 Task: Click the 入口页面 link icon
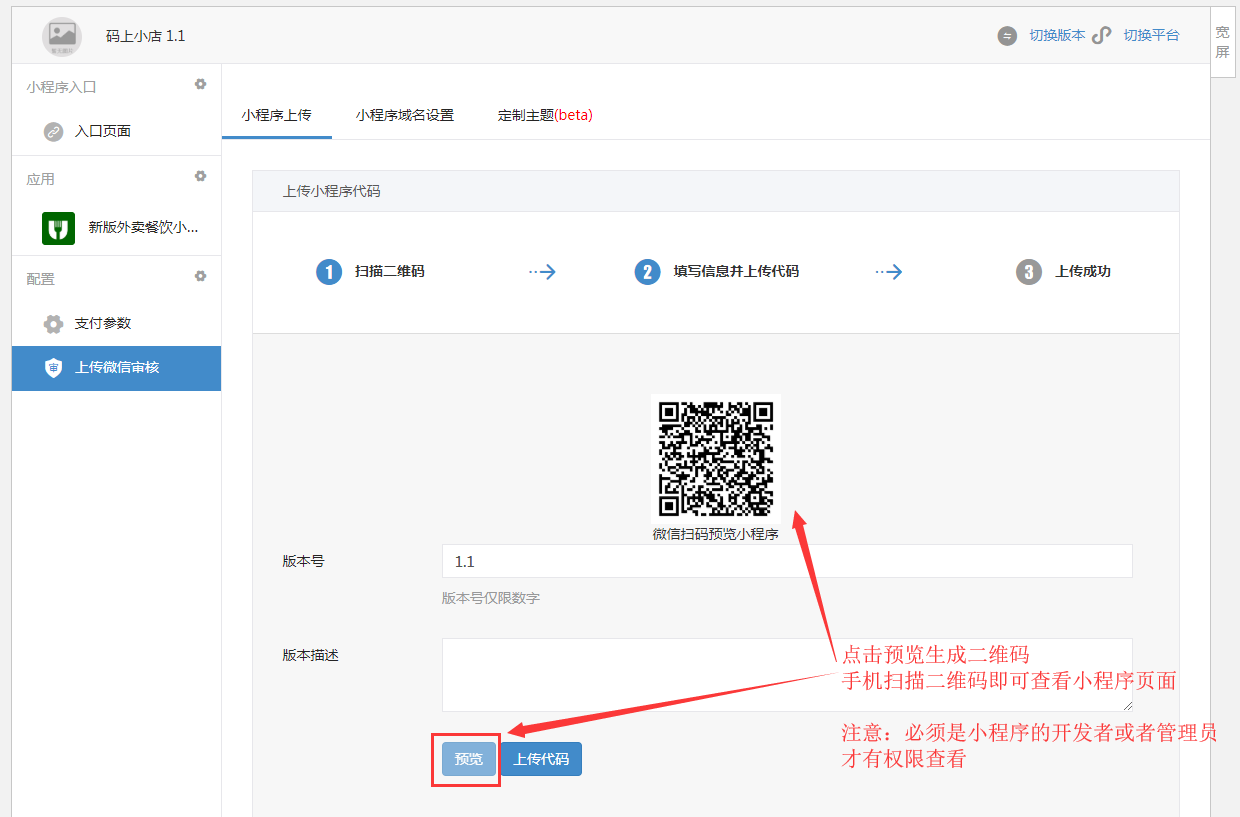pos(53,132)
